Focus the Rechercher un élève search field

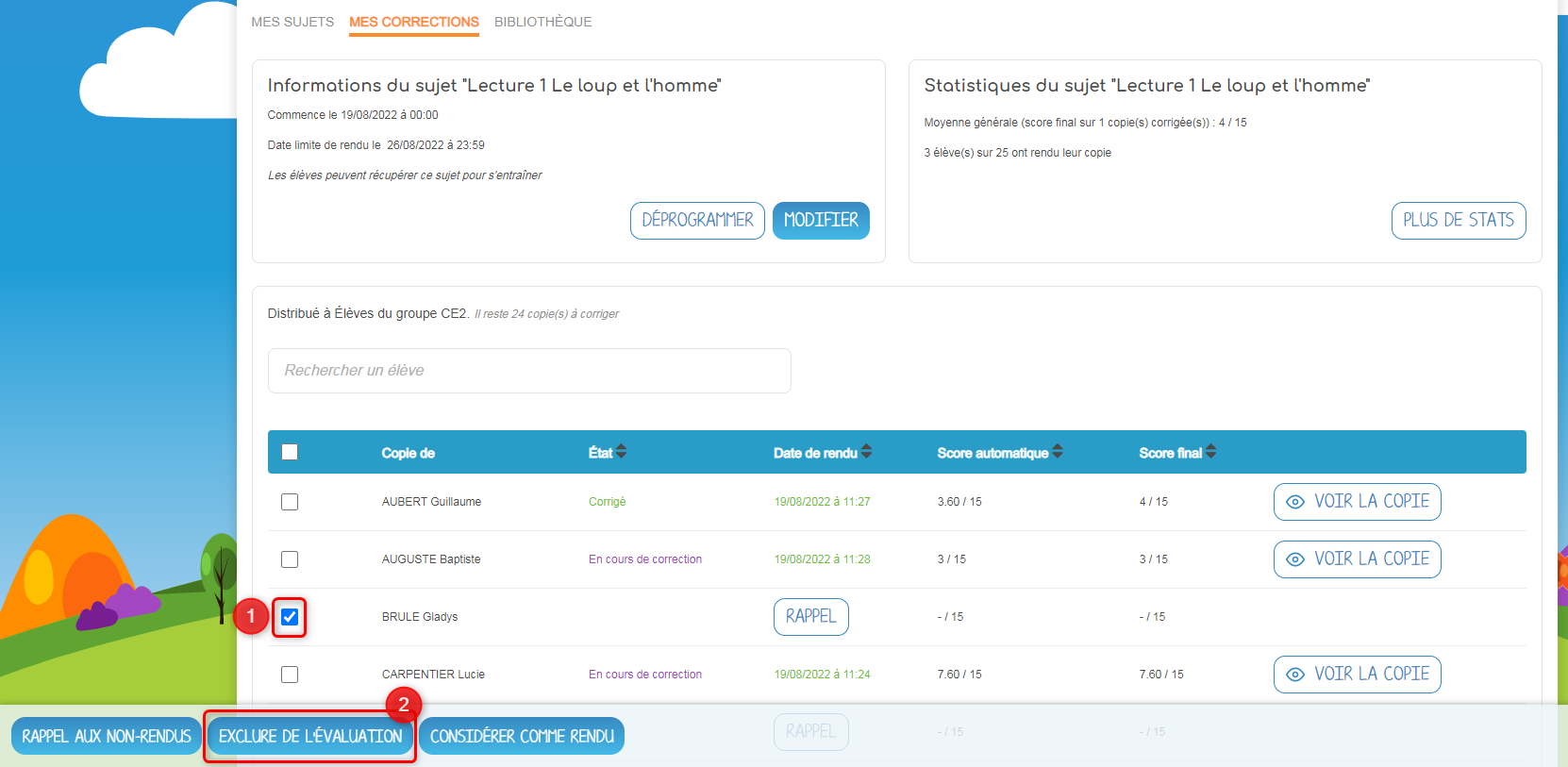(x=529, y=371)
